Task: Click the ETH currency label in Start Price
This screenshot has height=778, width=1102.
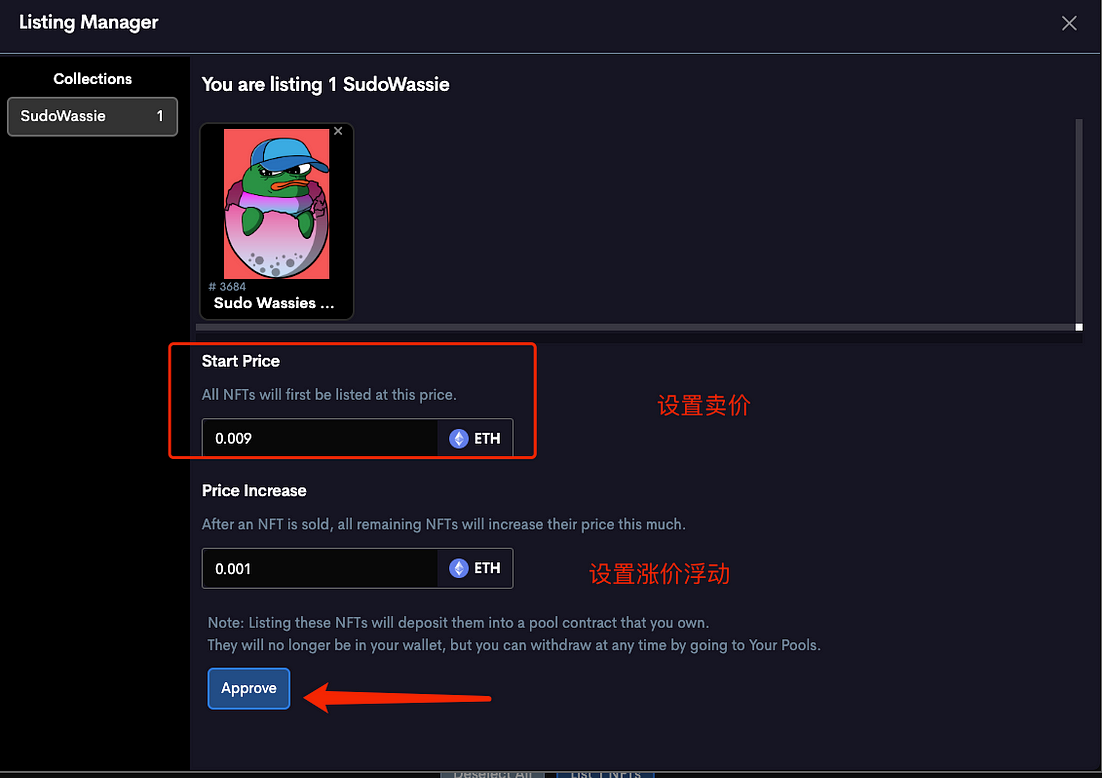Action: coord(487,439)
